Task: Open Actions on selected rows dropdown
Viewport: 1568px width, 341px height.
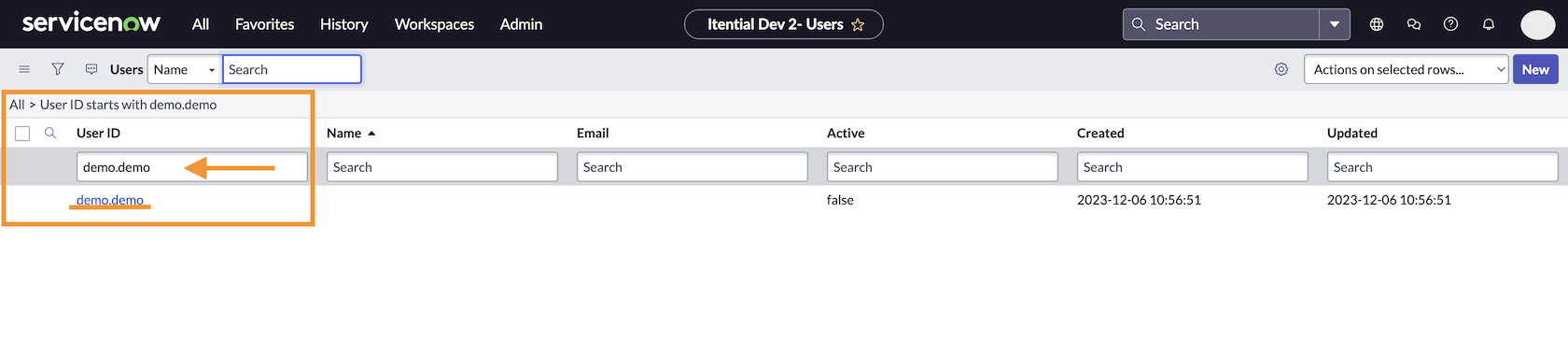Action: point(1407,69)
